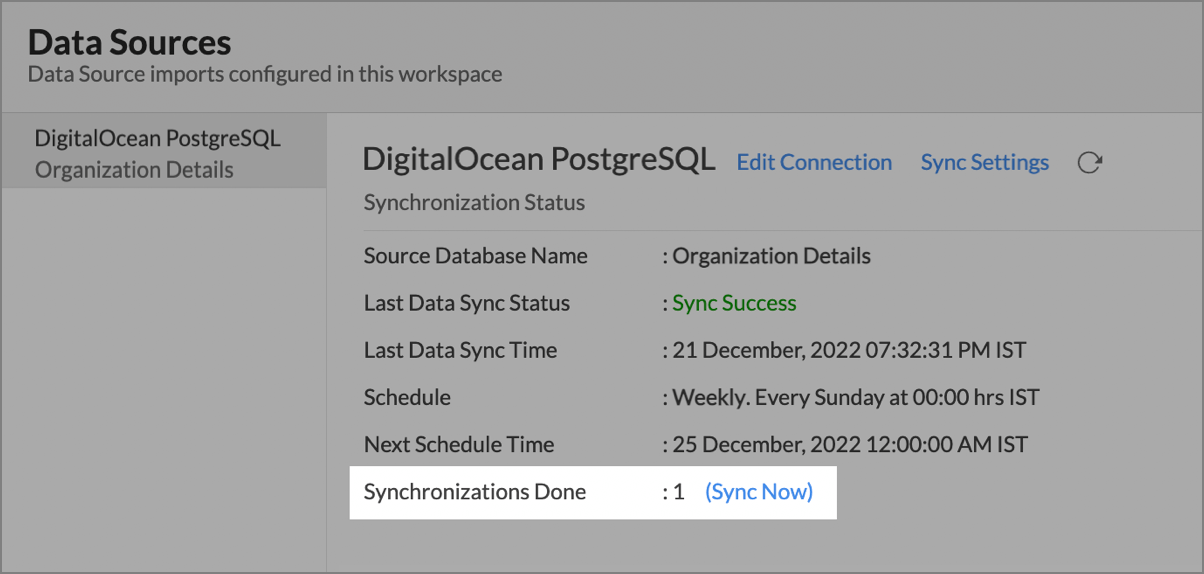
Task: Click the DigitalOcean PostgreSQL panel heading
Action: pos(539,160)
